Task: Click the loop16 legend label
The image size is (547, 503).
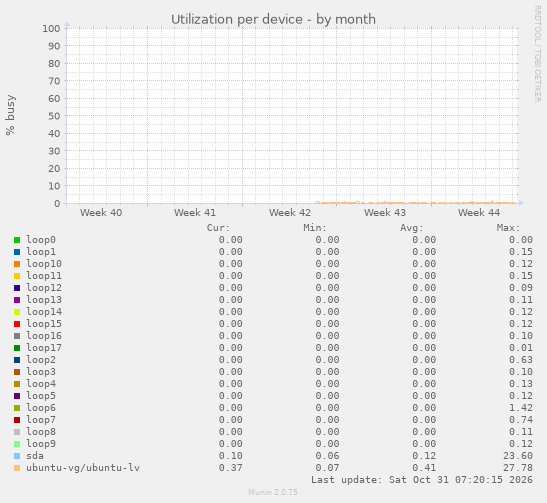Action: point(44,336)
